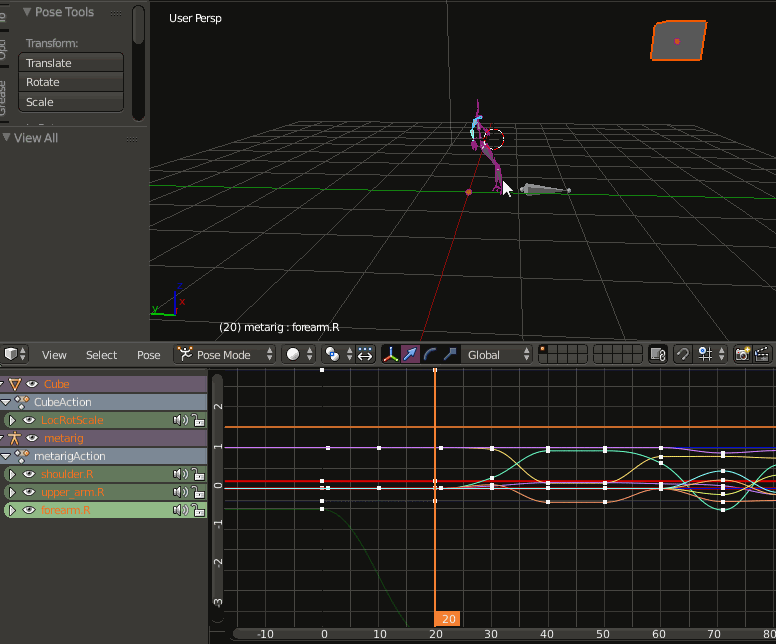The image size is (776, 644).
Task: Lock the upper_arm.R channel padlock
Action: (x=198, y=492)
